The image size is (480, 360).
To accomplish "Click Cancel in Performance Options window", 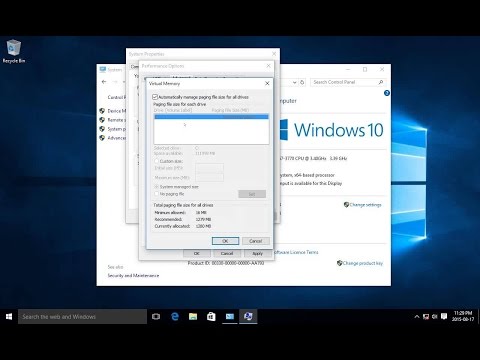I will click(x=227, y=254).
